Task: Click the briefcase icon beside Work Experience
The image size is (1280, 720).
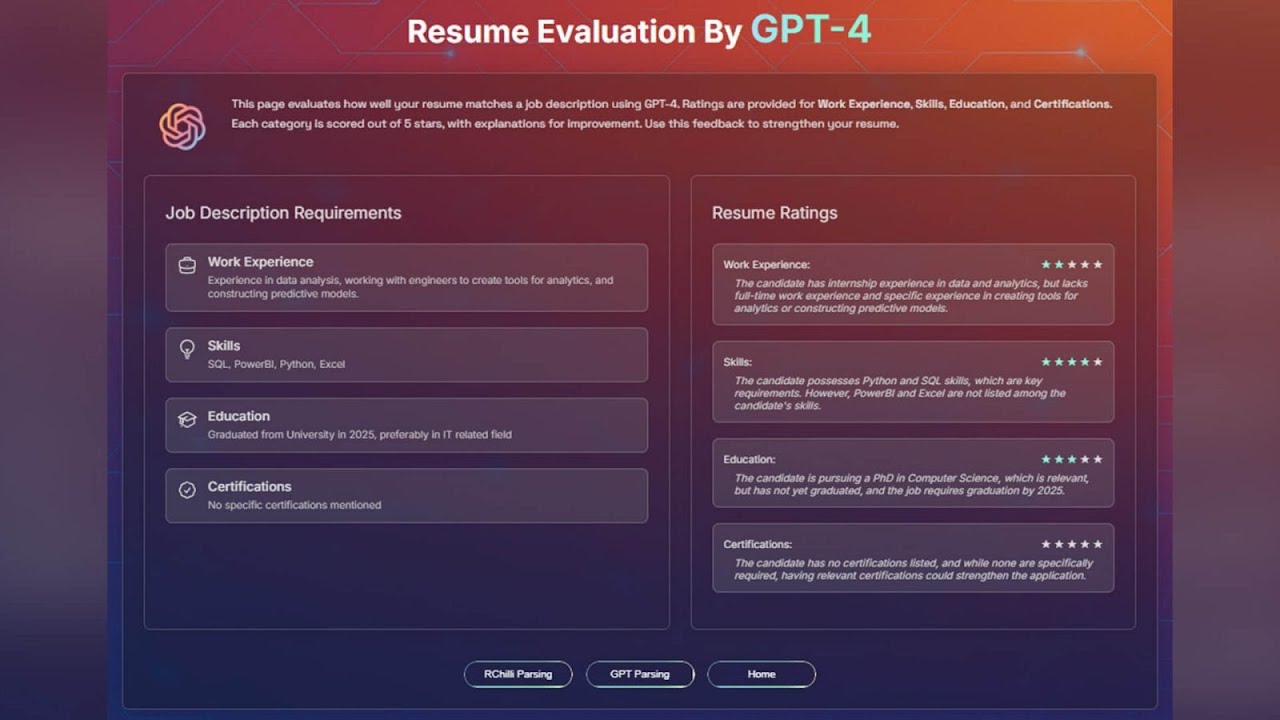Action: 187,265
